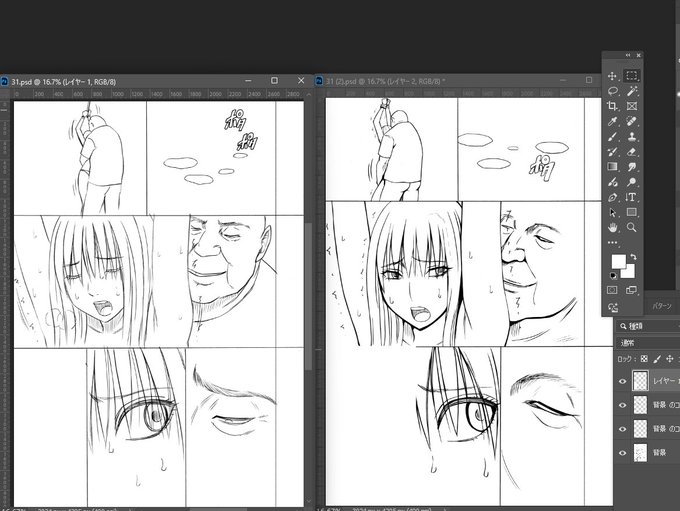Swap foreground and background colors arrow

(x=633, y=257)
